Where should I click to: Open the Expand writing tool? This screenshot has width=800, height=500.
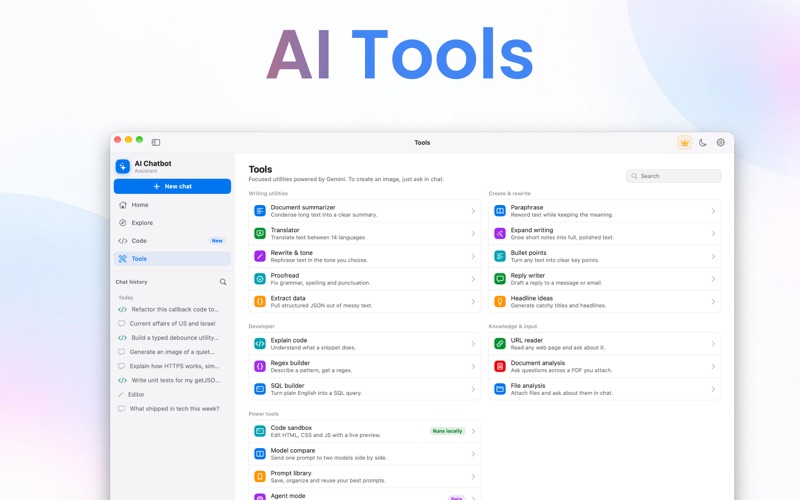coord(605,234)
